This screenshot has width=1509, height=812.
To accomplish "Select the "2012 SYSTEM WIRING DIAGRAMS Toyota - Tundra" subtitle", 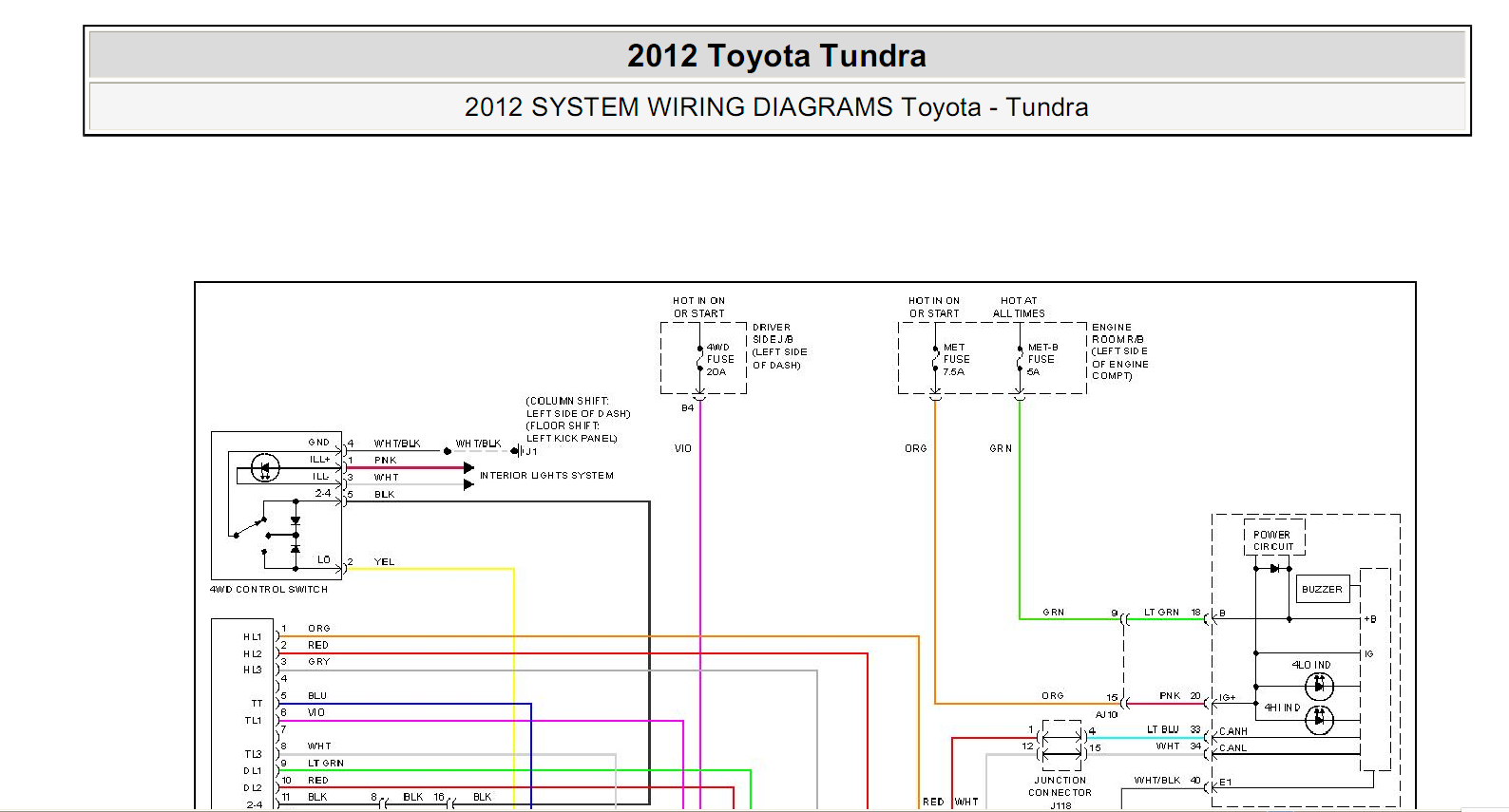I will pos(776,107).
